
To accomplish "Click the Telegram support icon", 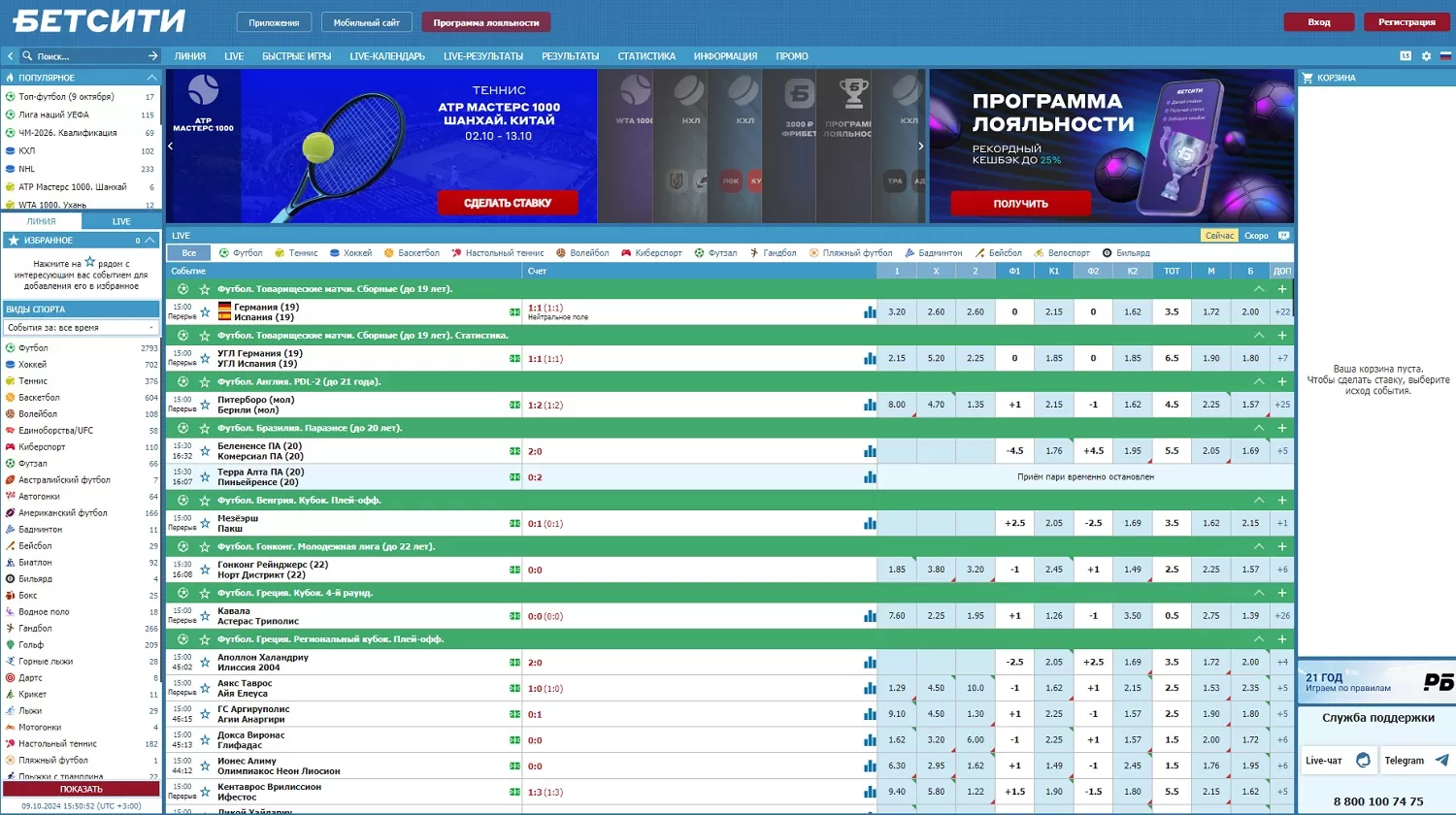I will (1441, 761).
